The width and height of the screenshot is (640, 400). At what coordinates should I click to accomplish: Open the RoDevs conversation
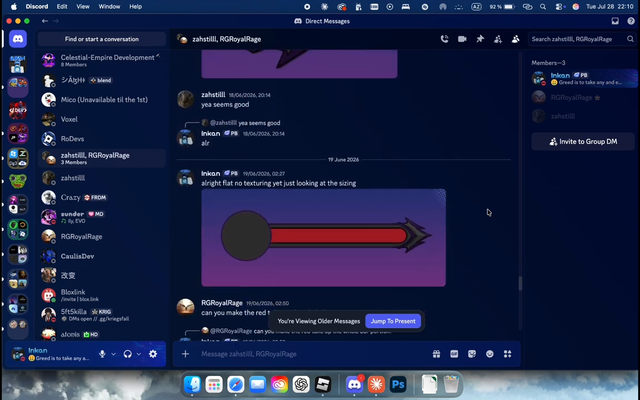[102, 139]
